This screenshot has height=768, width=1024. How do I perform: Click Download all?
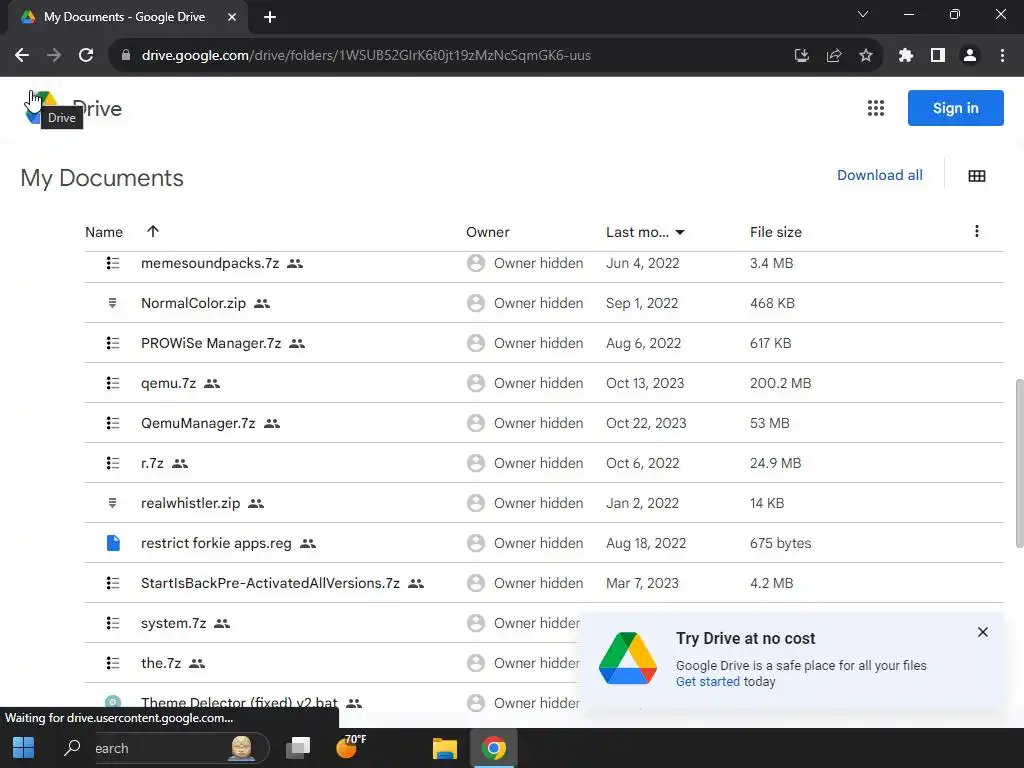click(x=880, y=175)
